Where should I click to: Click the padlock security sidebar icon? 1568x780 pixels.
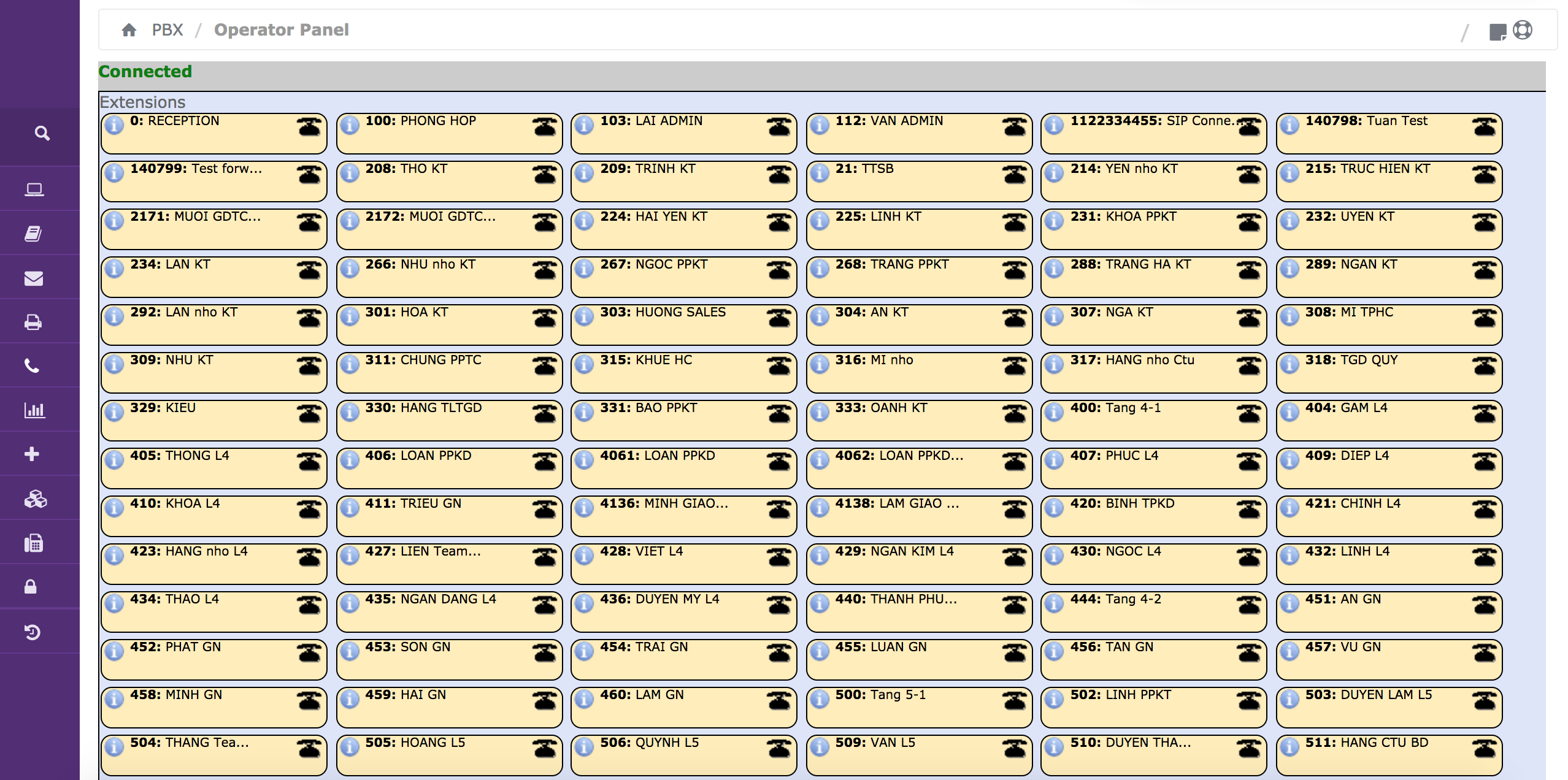click(31, 587)
